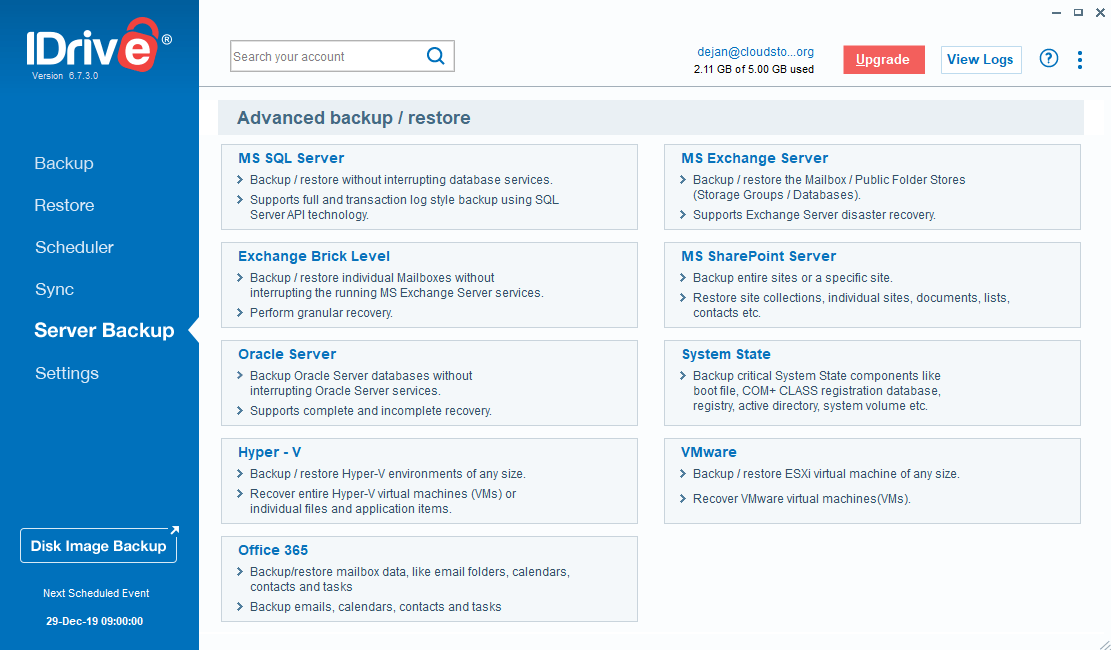The image size is (1111, 650).
Task: Open View Logs
Action: click(x=980, y=59)
